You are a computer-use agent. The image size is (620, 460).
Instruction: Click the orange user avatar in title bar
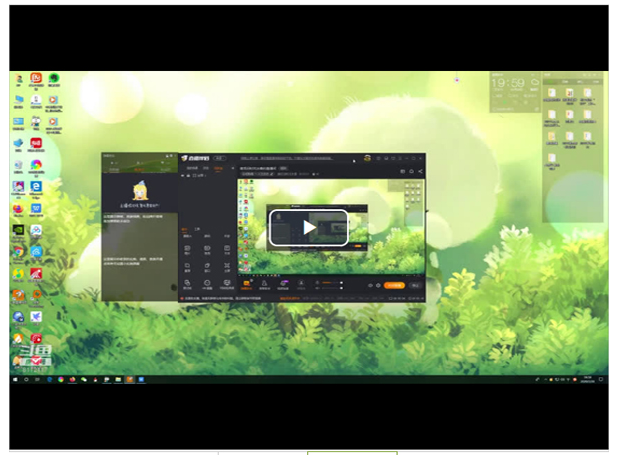point(368,158)
